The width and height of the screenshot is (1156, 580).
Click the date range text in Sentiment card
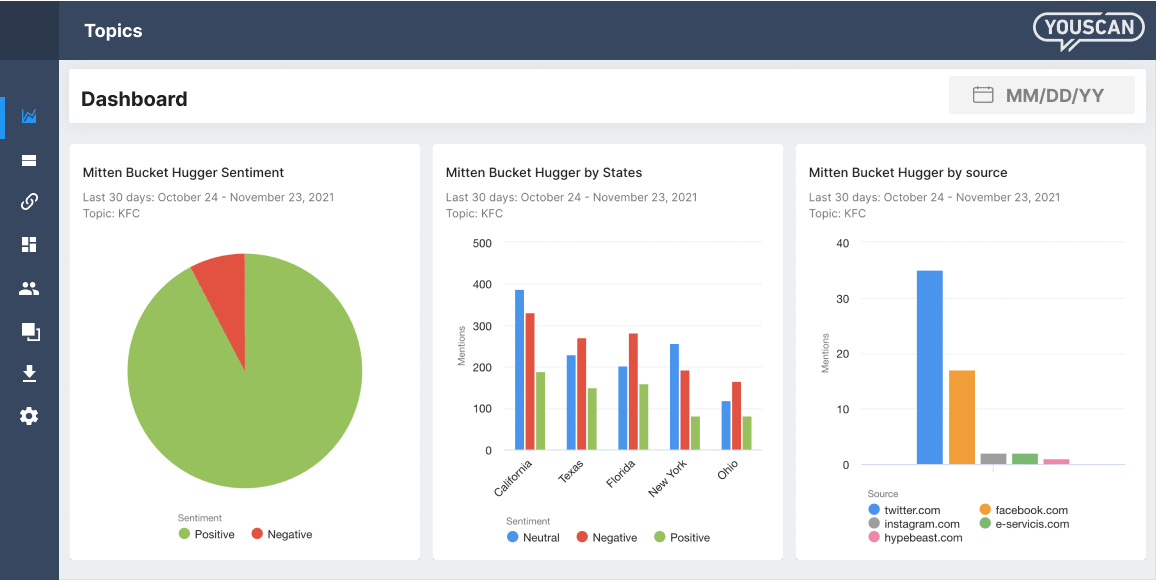tap(209, 197)
